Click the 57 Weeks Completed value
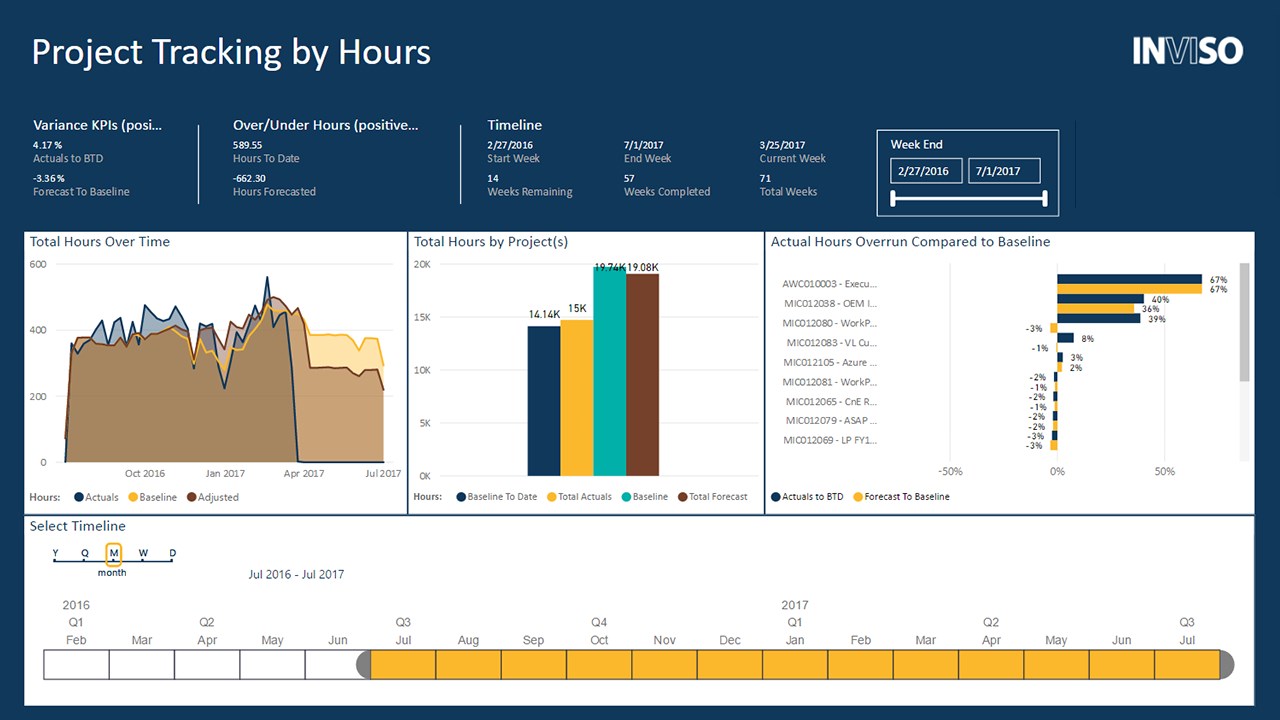 tap(629, 178)
